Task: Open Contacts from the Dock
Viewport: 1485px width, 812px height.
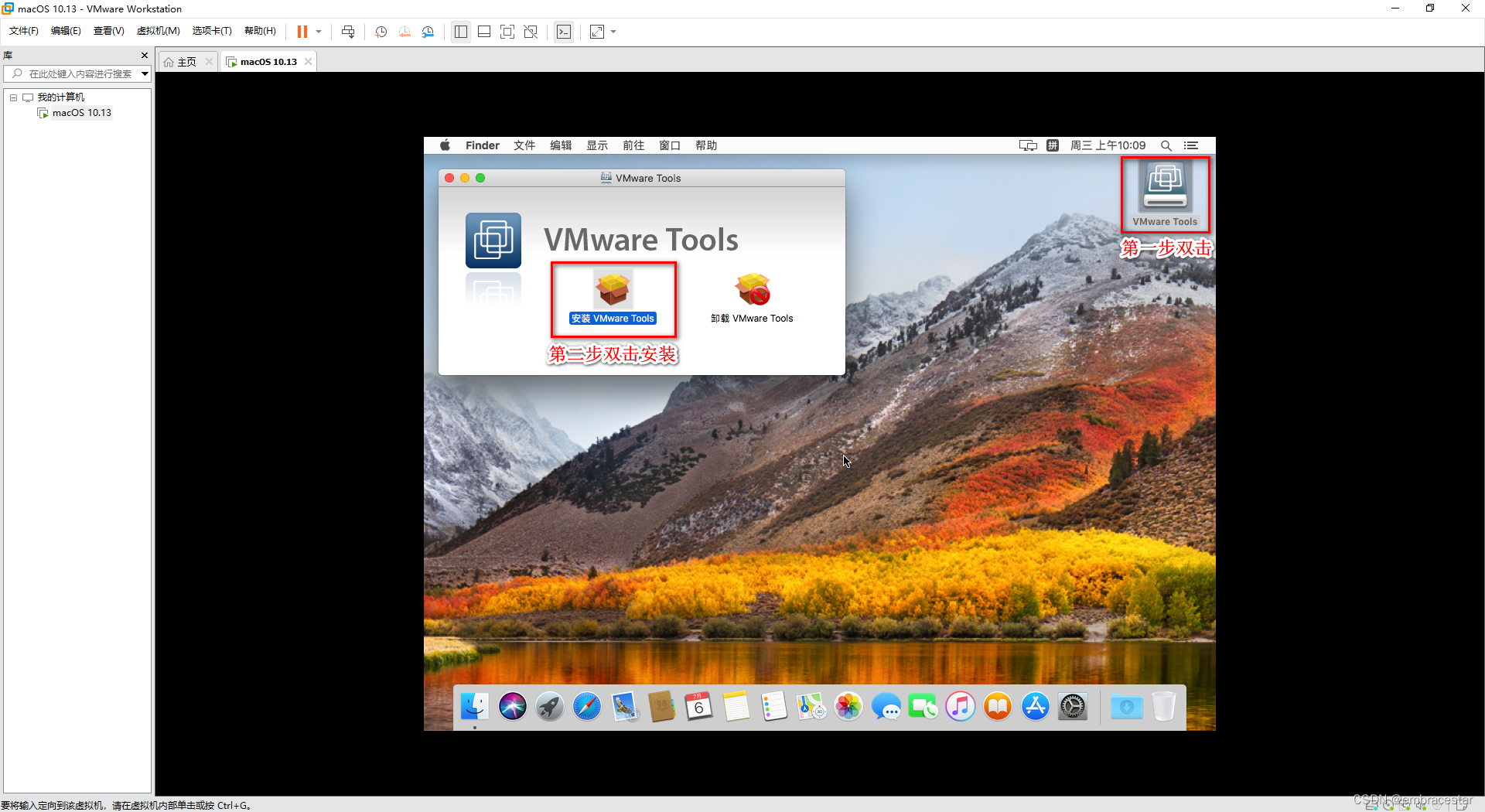Action: pyautogui.click(x=661, y=706)
